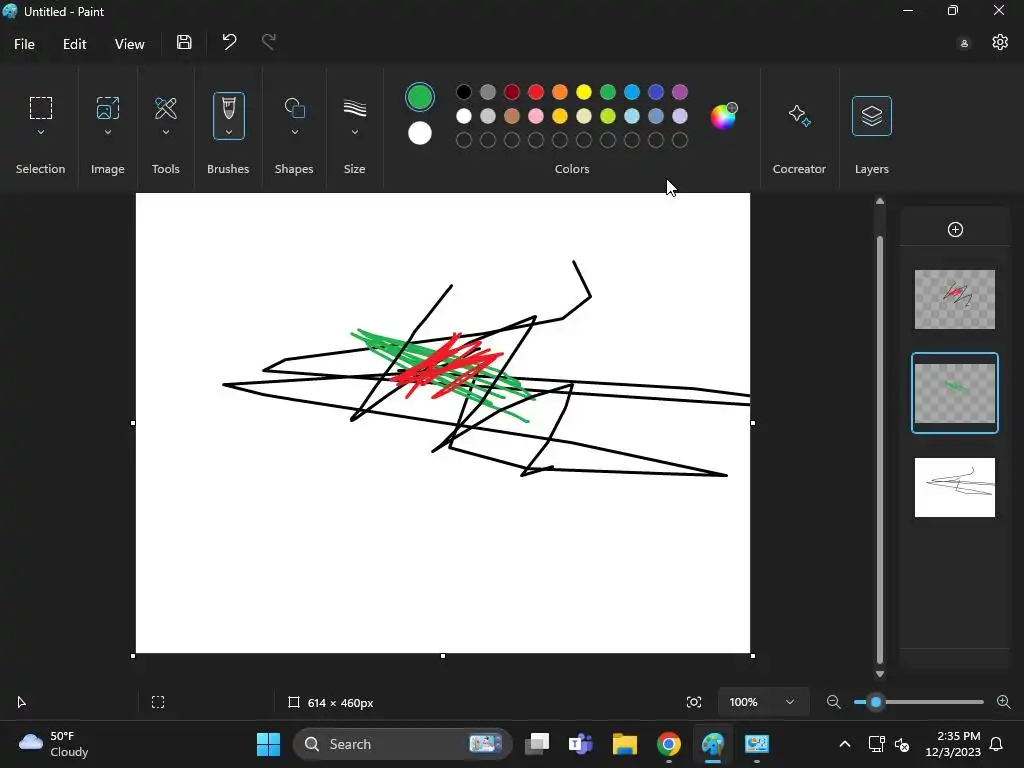Viewport: 1024px width, 768px height.
Task: Click the taskbar Search box
Action: pyautogui.click(x=403, y=744)
